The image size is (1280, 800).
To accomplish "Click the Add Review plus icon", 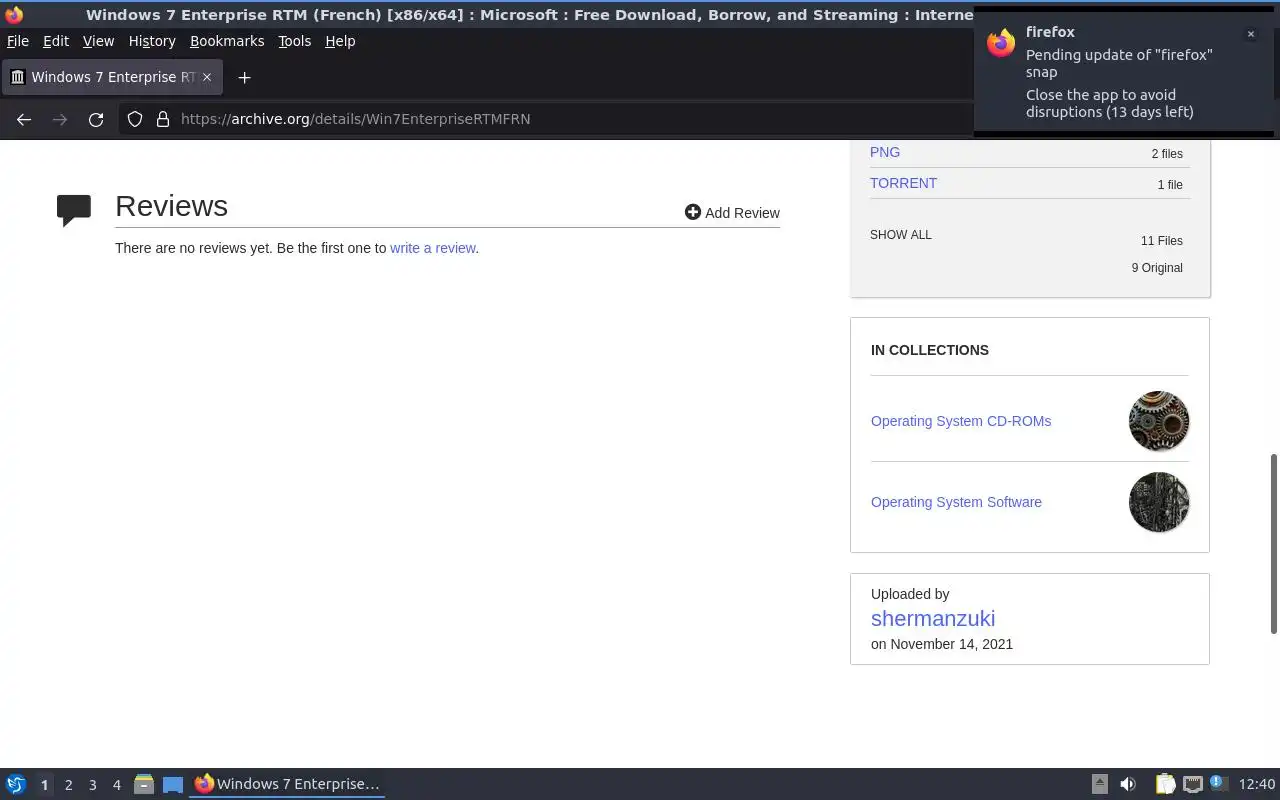I will 693,212.
